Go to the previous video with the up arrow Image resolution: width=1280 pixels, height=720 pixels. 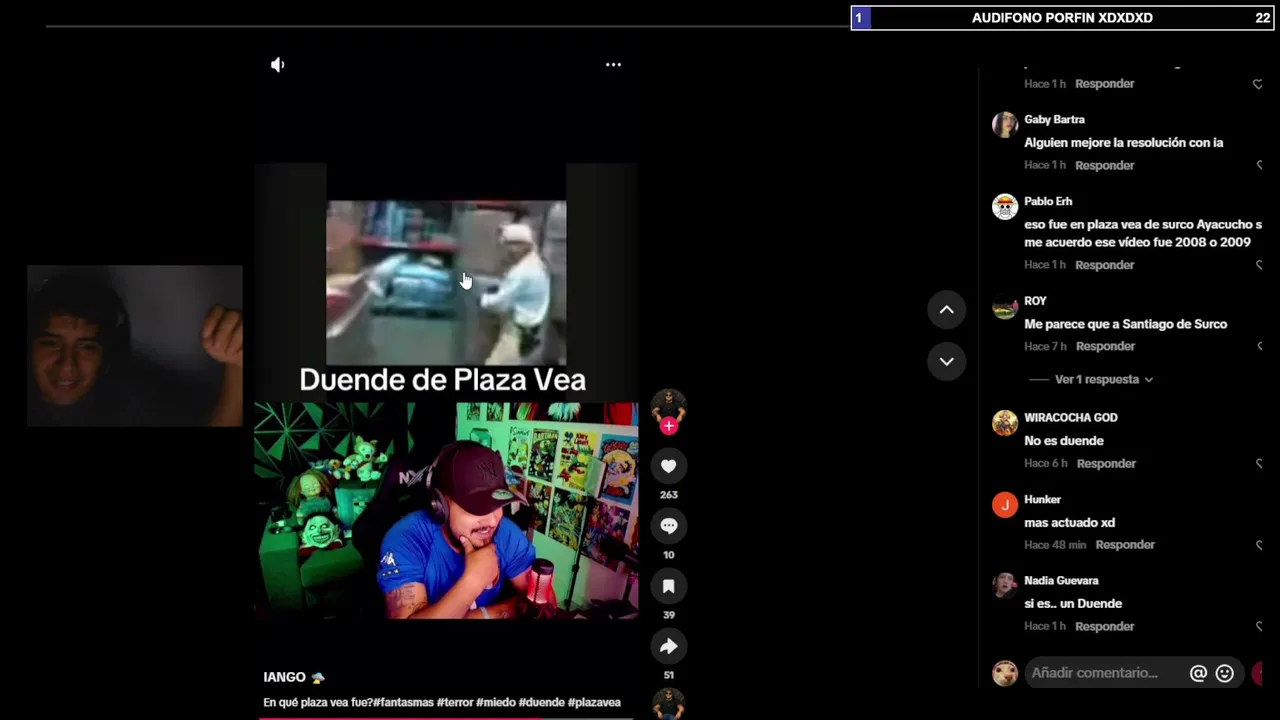point(946,310)
